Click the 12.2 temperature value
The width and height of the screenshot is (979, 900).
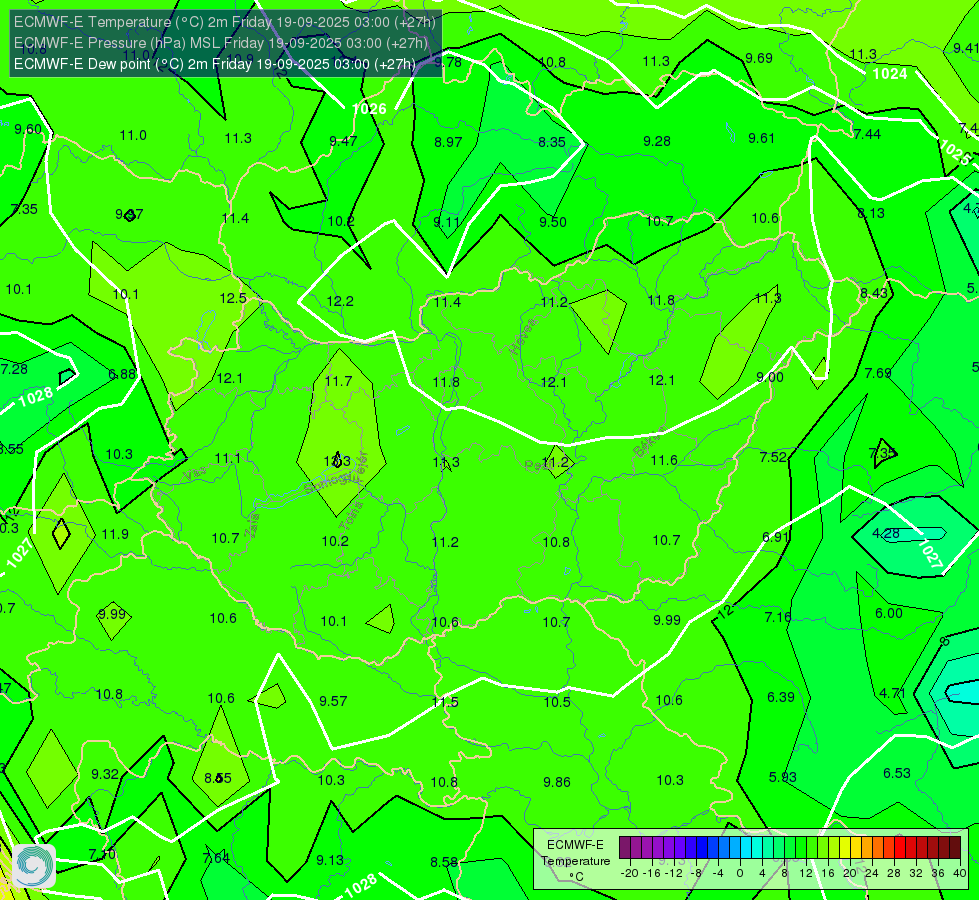340,302
